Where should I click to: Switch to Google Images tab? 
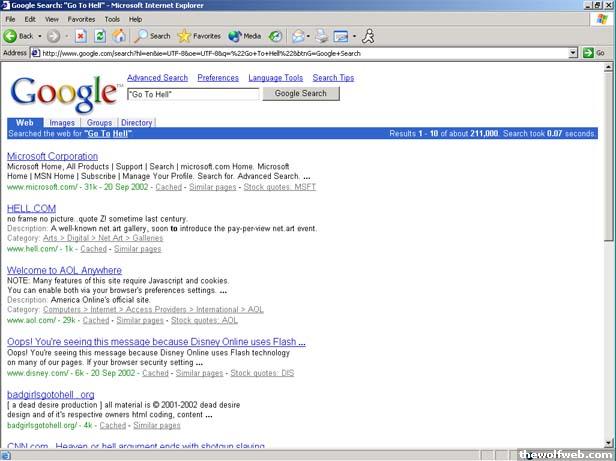tap(62, 123)
